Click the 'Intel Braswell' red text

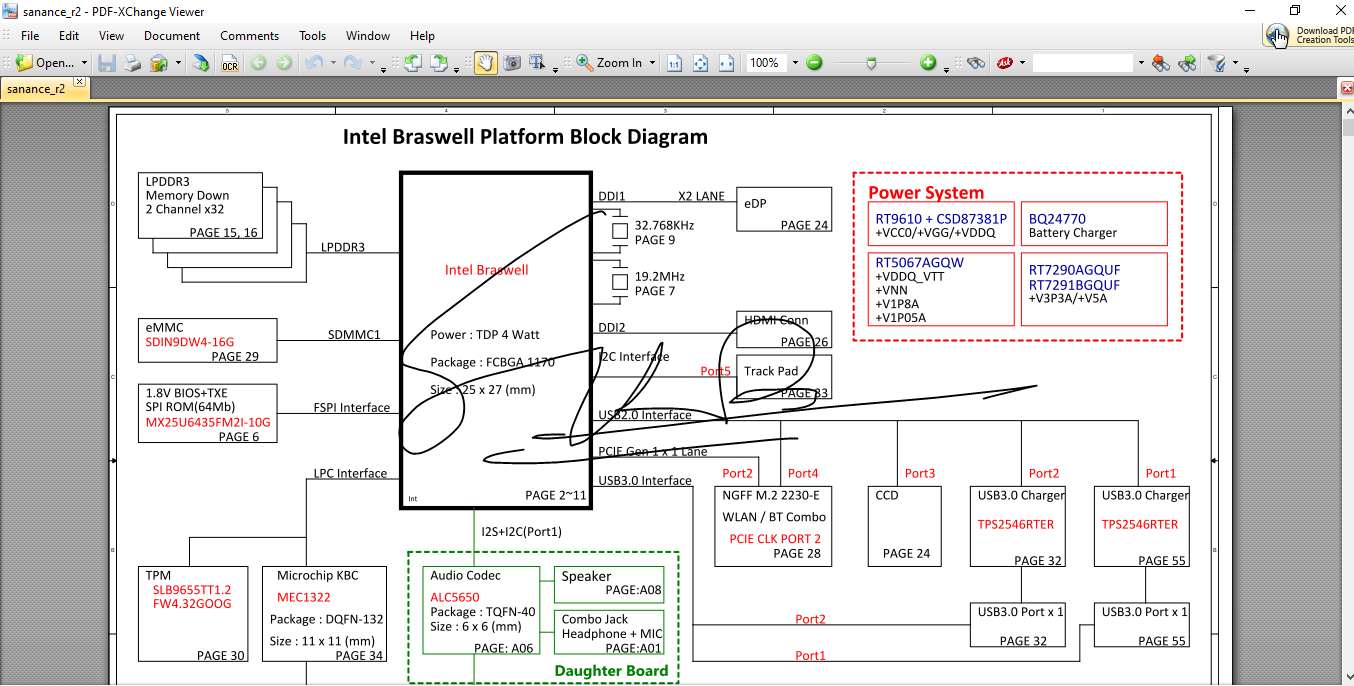point(486,270)
